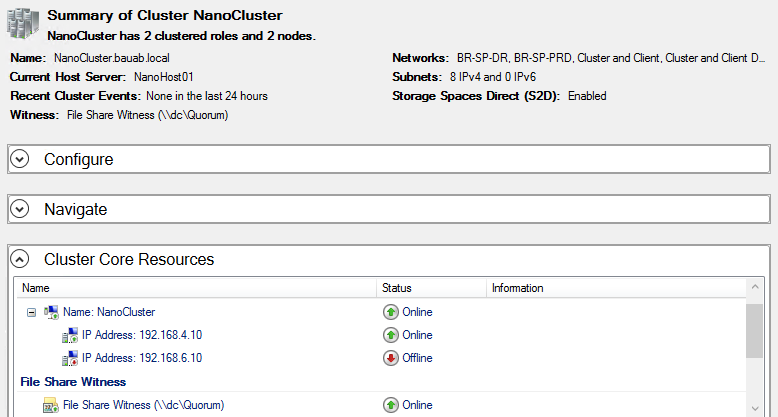Click 'NanoCluster has 2 clustered roles and 2 nodes'
778x417 pixels.
182,36
